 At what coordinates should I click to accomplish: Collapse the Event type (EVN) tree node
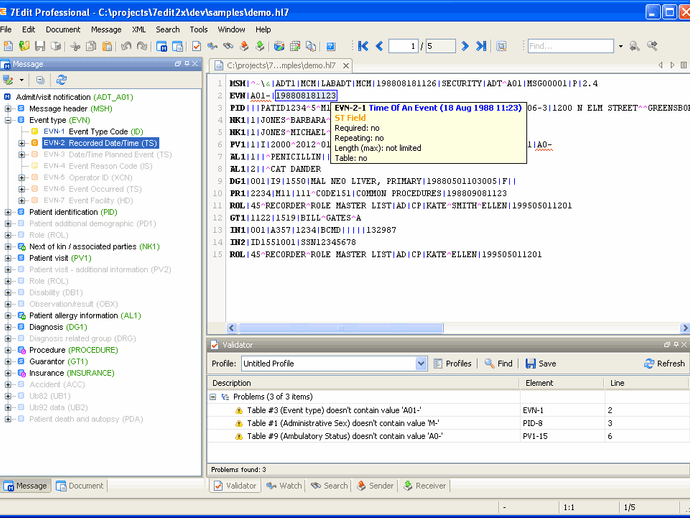(9, 120)
